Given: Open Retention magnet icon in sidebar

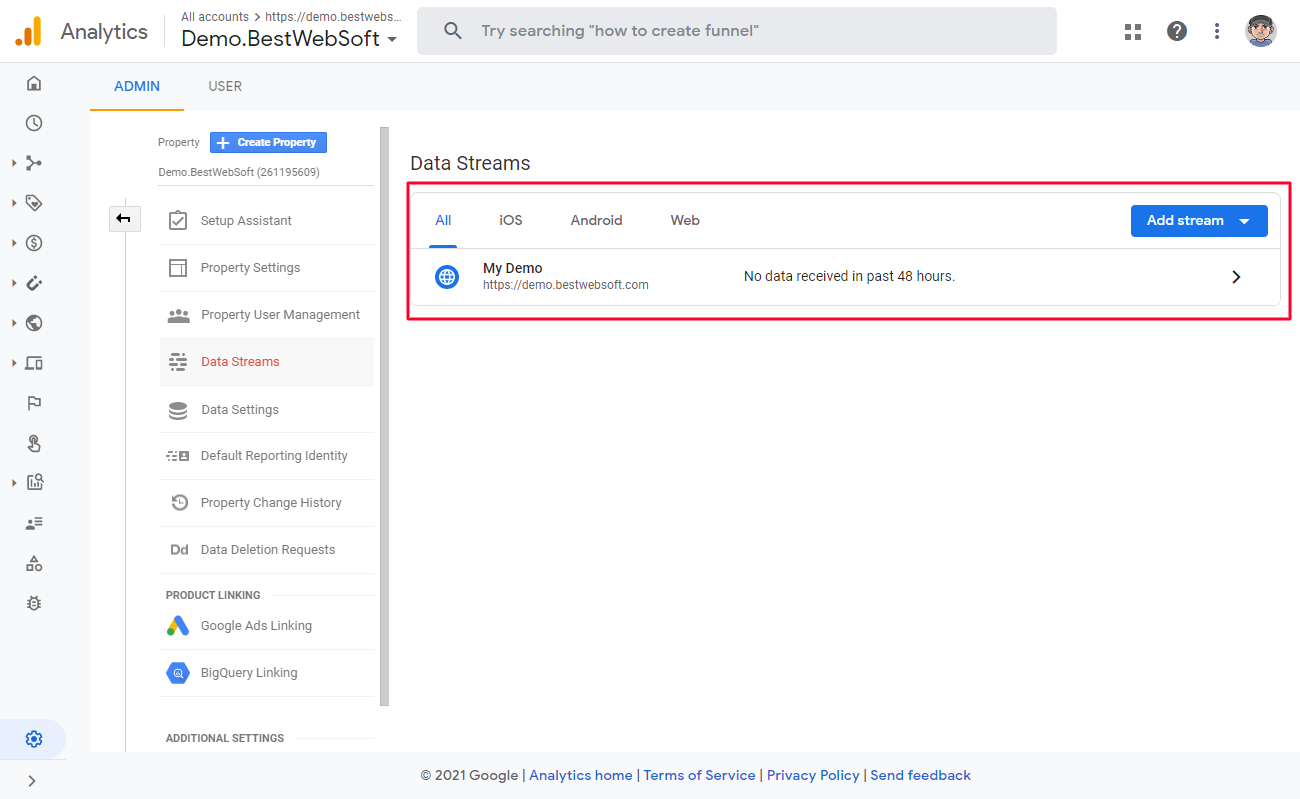Looking at the screenshot, I should pyautogui.click(x=34, y=283).
